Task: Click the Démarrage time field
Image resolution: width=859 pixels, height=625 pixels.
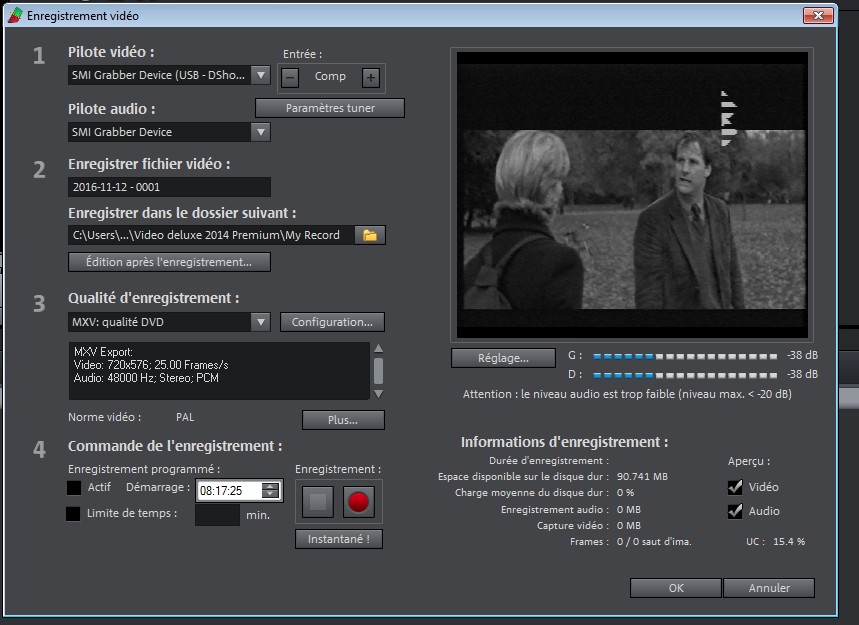Action: (x=230, y=491)
